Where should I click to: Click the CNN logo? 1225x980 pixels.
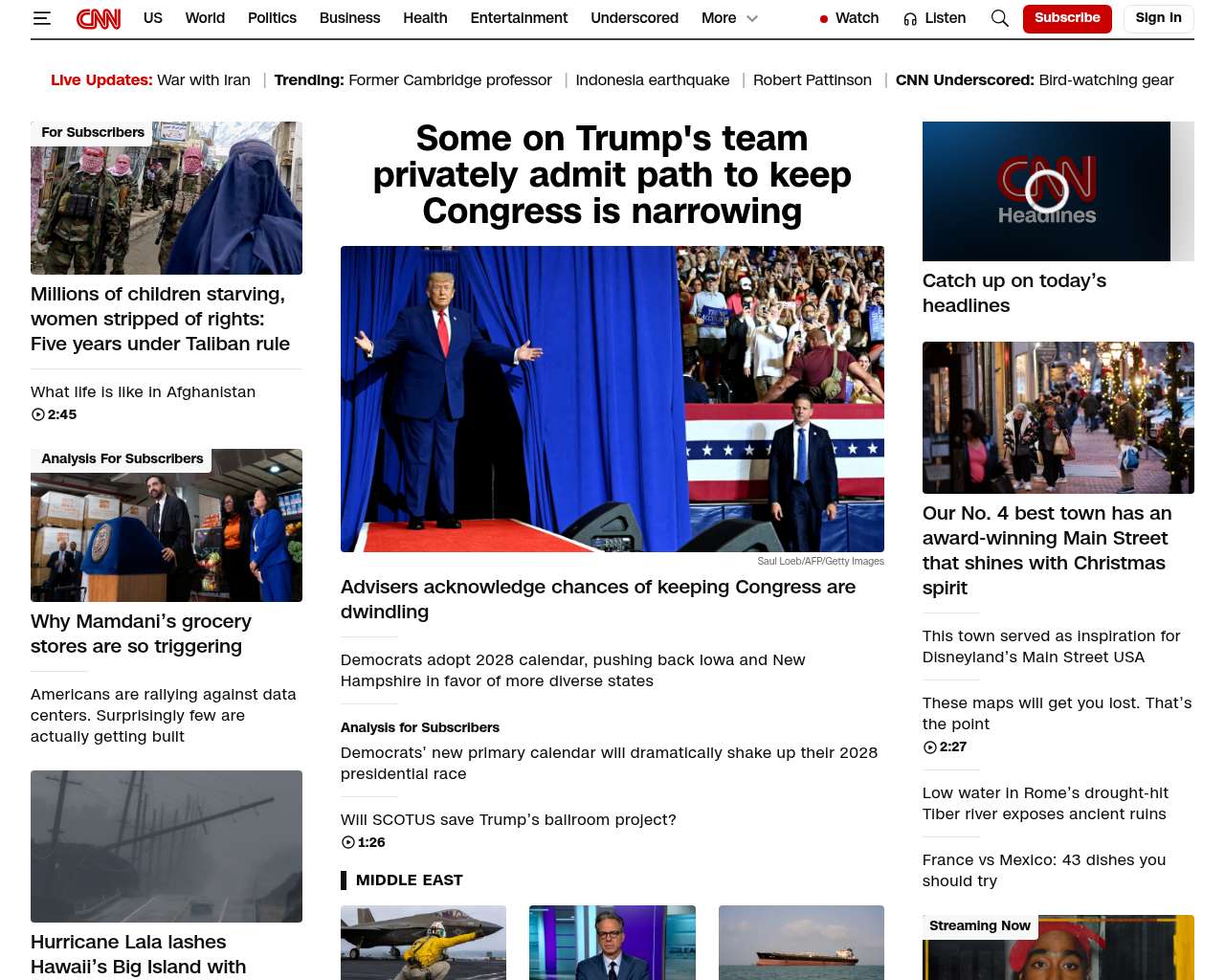(x=99, y=18)
